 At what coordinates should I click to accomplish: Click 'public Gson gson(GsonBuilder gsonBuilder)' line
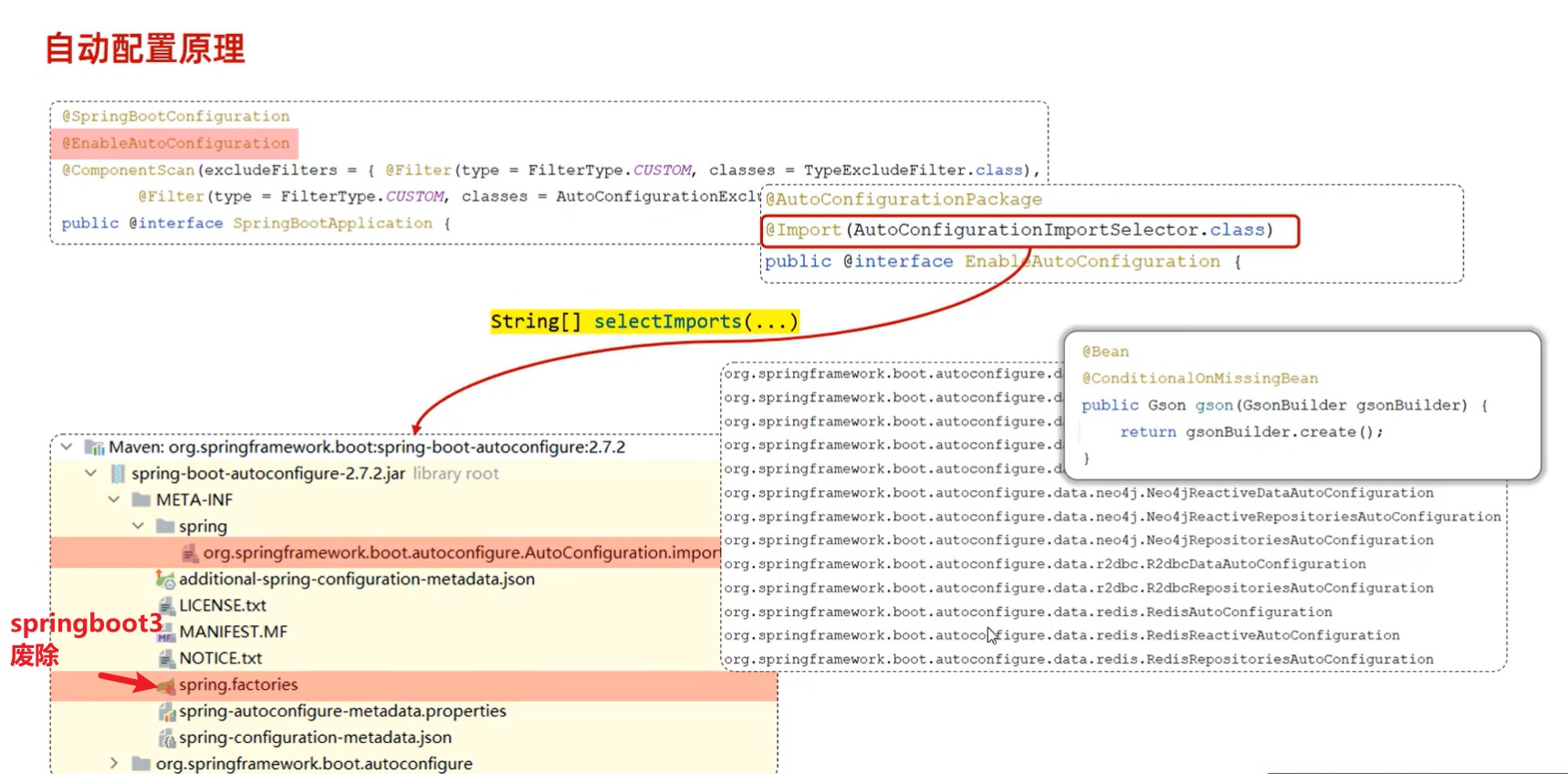(1285, 405)
